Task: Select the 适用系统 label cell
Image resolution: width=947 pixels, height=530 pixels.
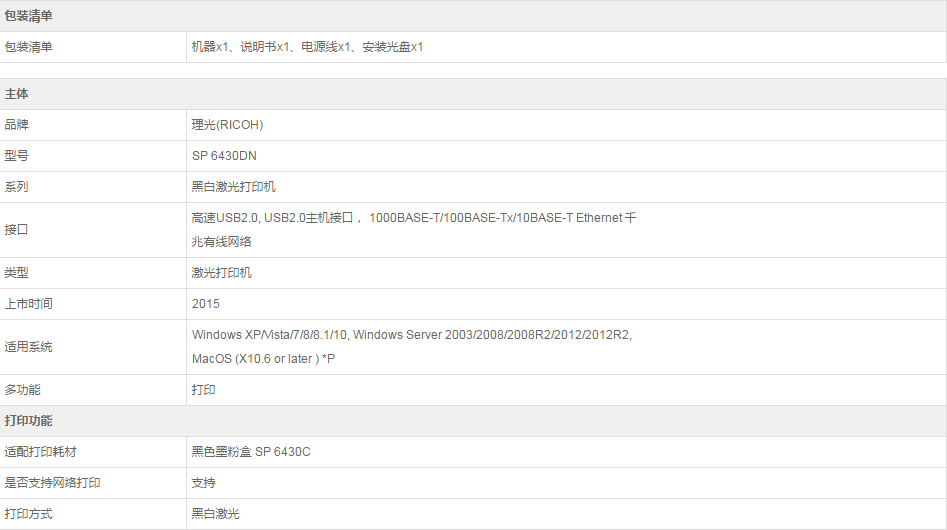Action: [x=93, y=347]
